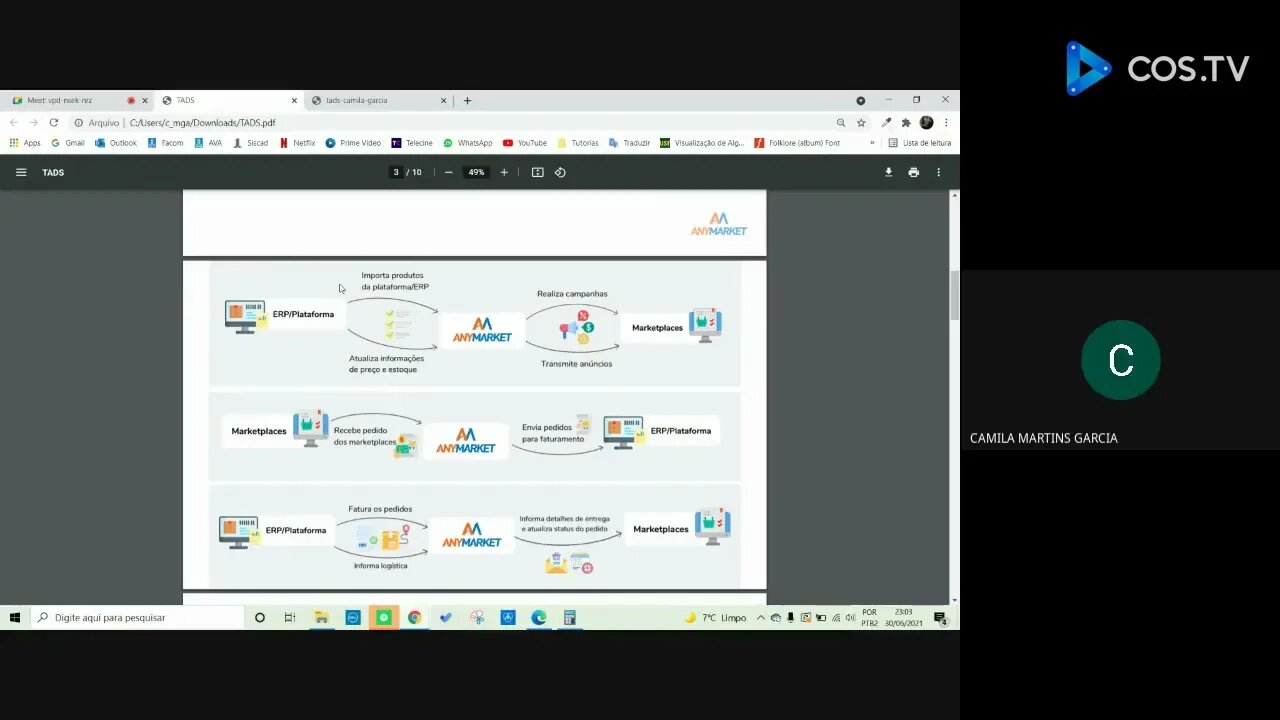Open the PDF viewer more actions menu

click(938, 172)
